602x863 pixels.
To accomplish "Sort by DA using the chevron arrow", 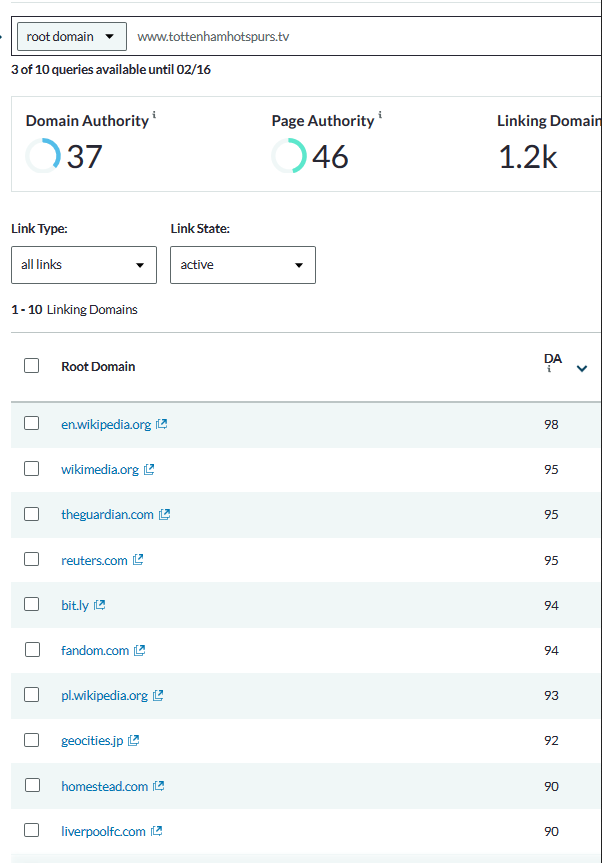I will click(582, 368).
